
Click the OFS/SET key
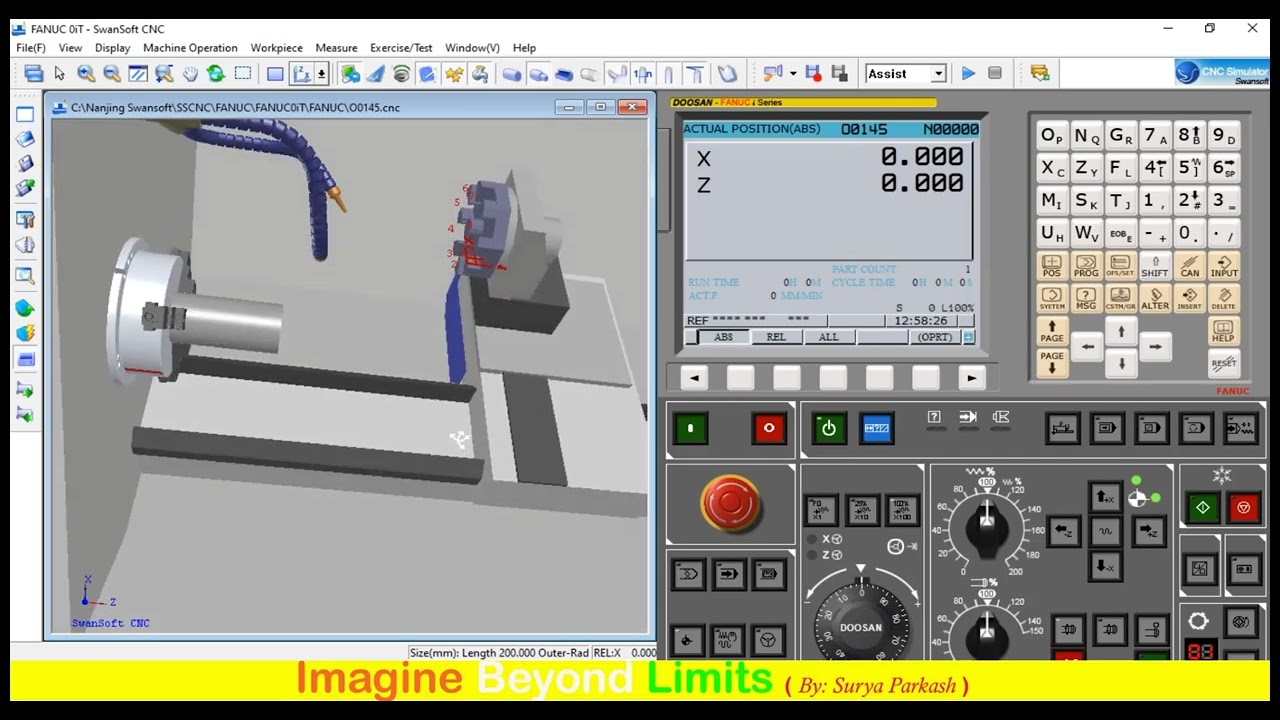1120,266
